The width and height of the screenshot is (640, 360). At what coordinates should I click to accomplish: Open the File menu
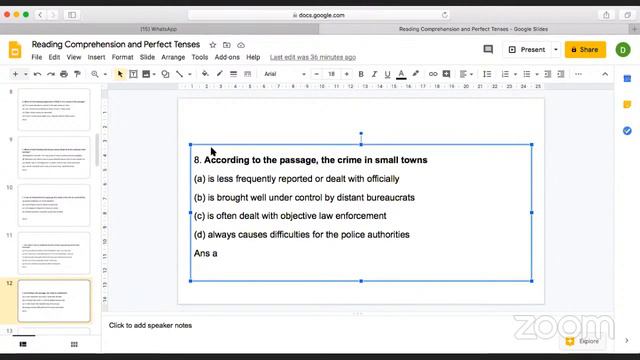tap(37, 57)
